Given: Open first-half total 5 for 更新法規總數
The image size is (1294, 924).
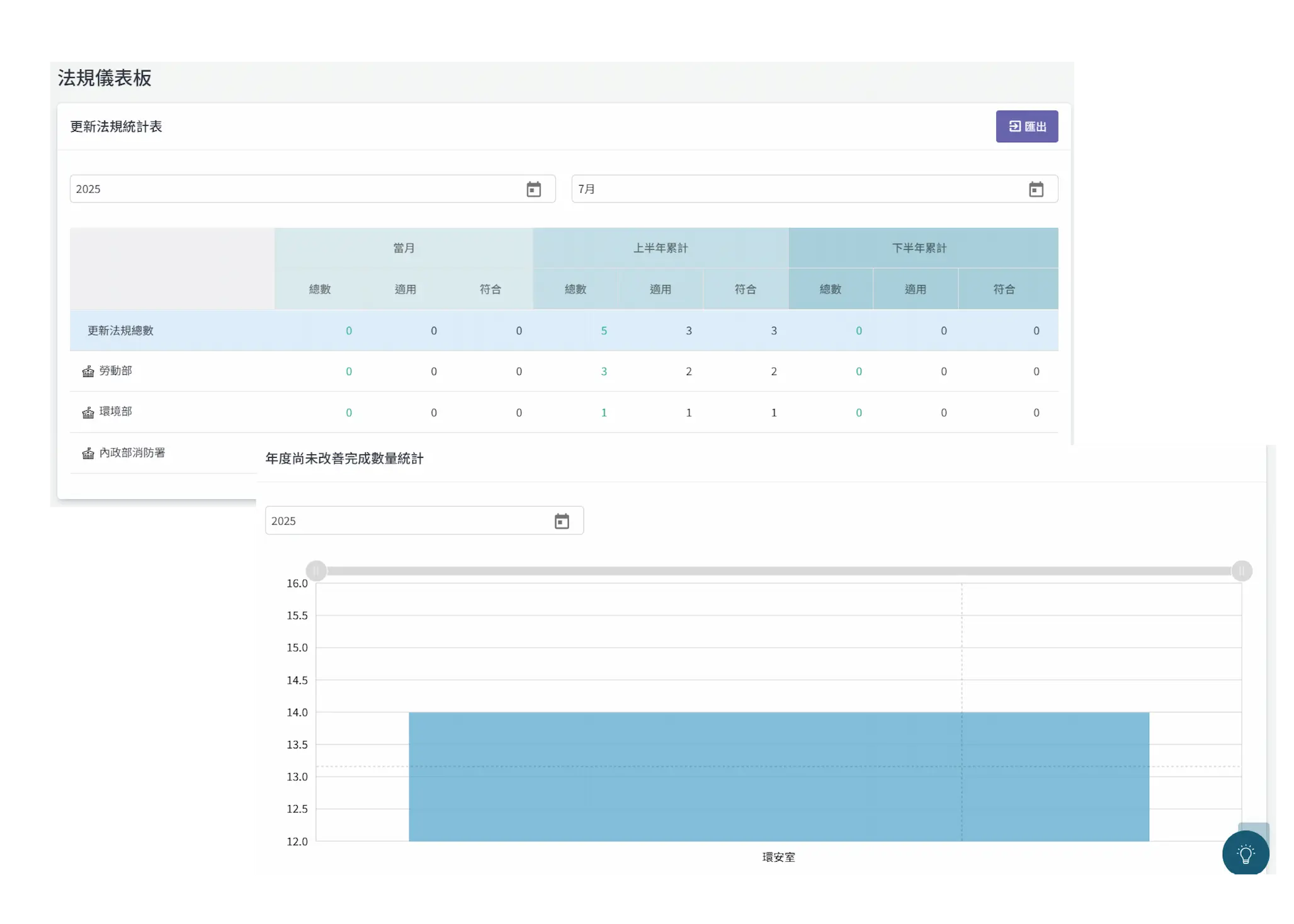Looking at the screenshot, I should [x=603, y=330].
